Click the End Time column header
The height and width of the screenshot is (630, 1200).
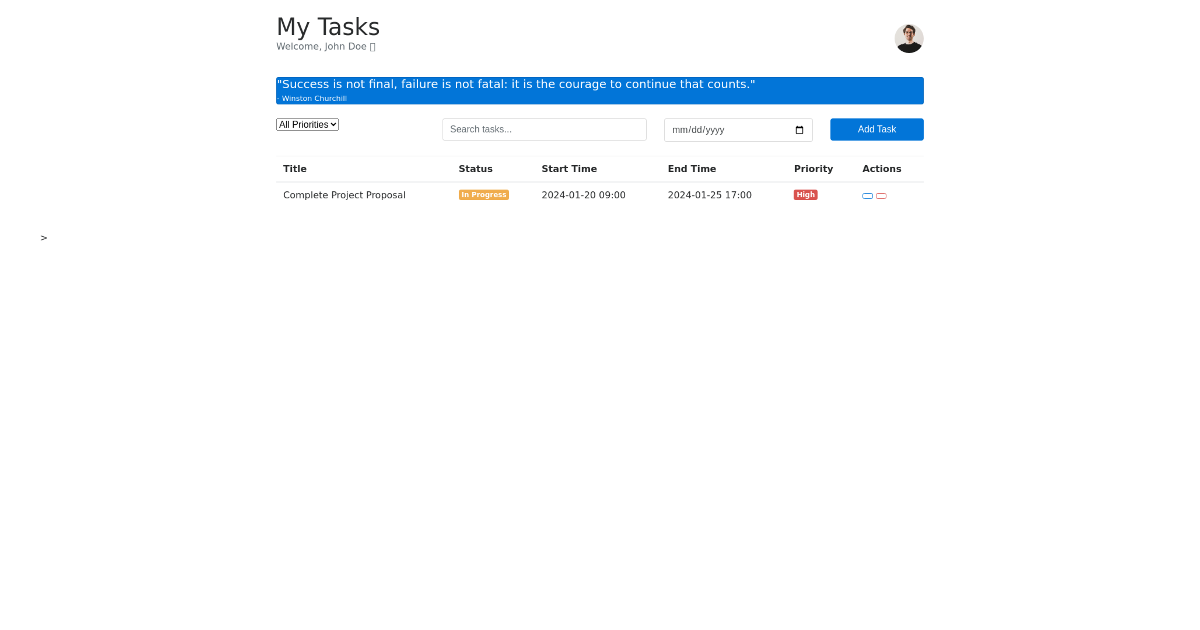point(692,168)
